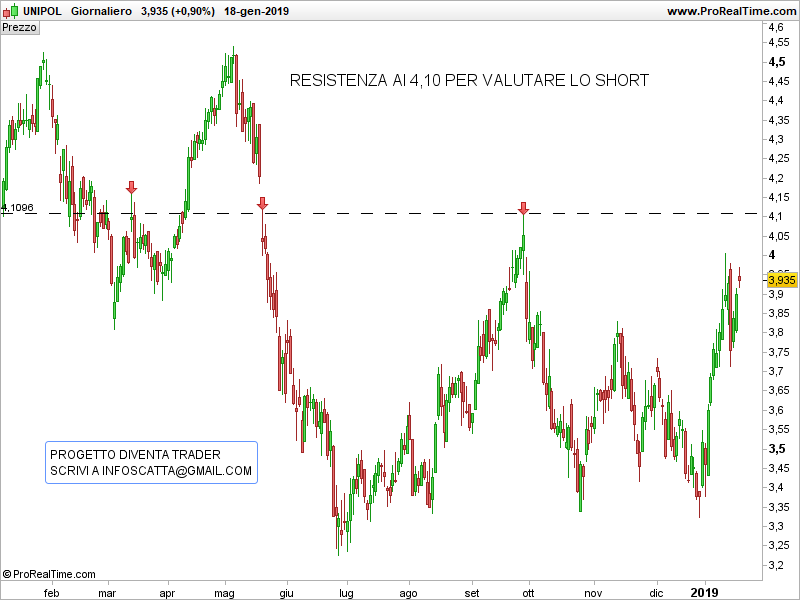This screenshot has width=800, height=600.
Task: Click the 18-gen-2019 date in header
Action: (x=259, y=11)
